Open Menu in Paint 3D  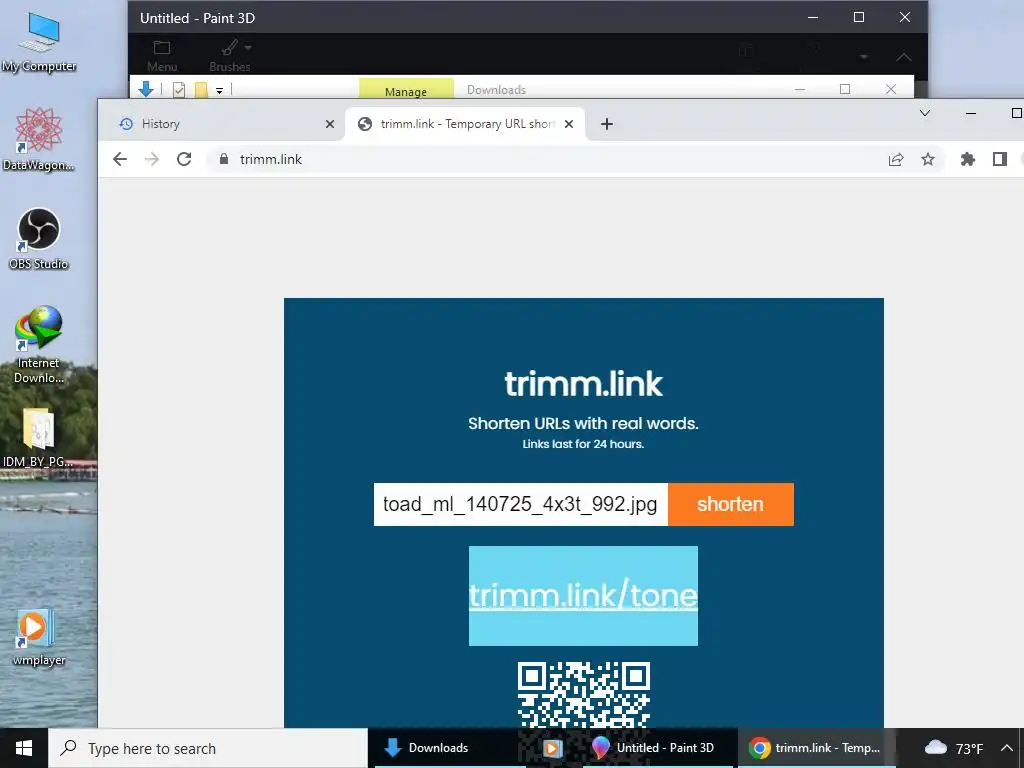tap(162, 56)
